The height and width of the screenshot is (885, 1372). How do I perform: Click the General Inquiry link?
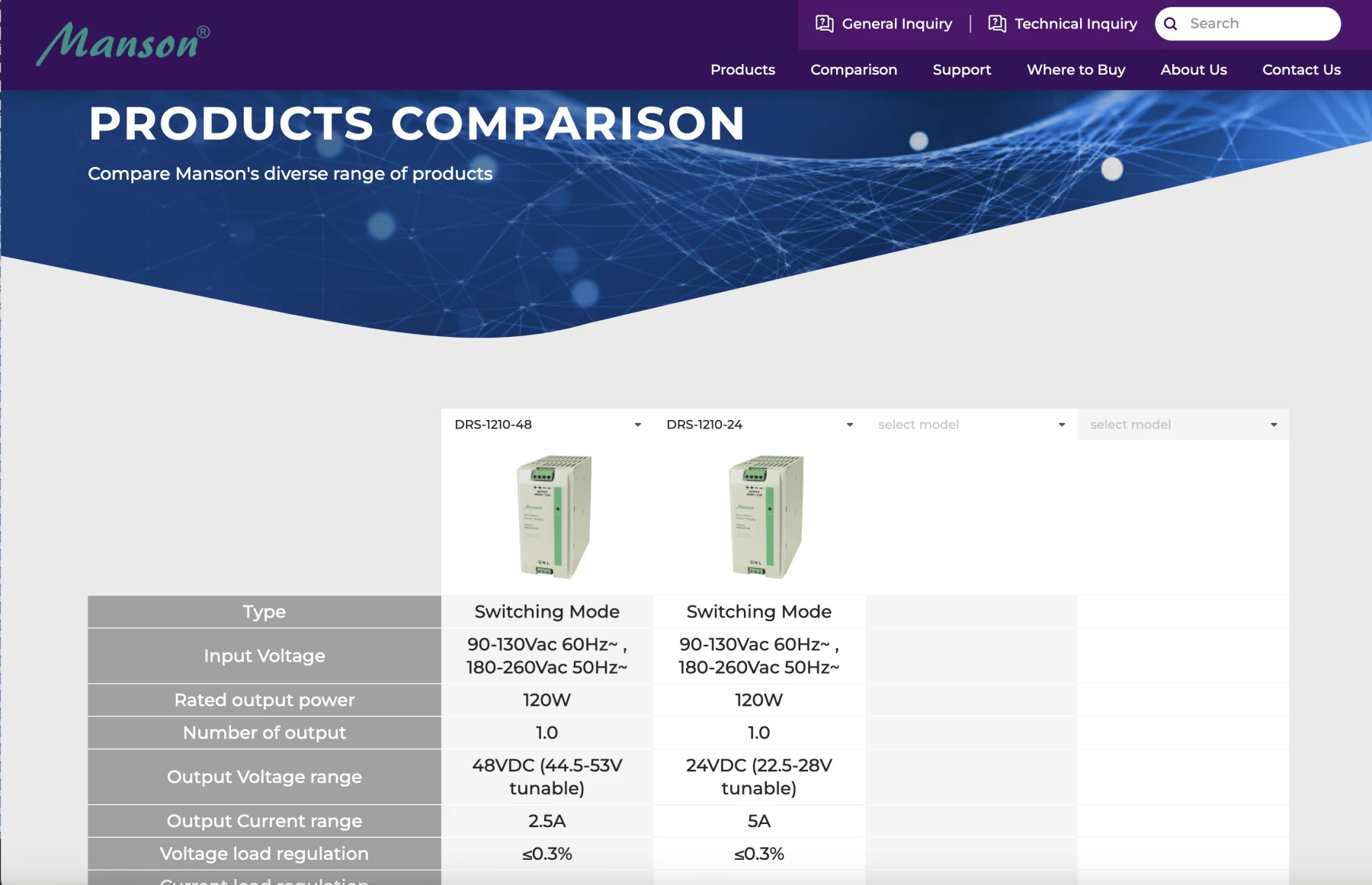tap(896, 24)
